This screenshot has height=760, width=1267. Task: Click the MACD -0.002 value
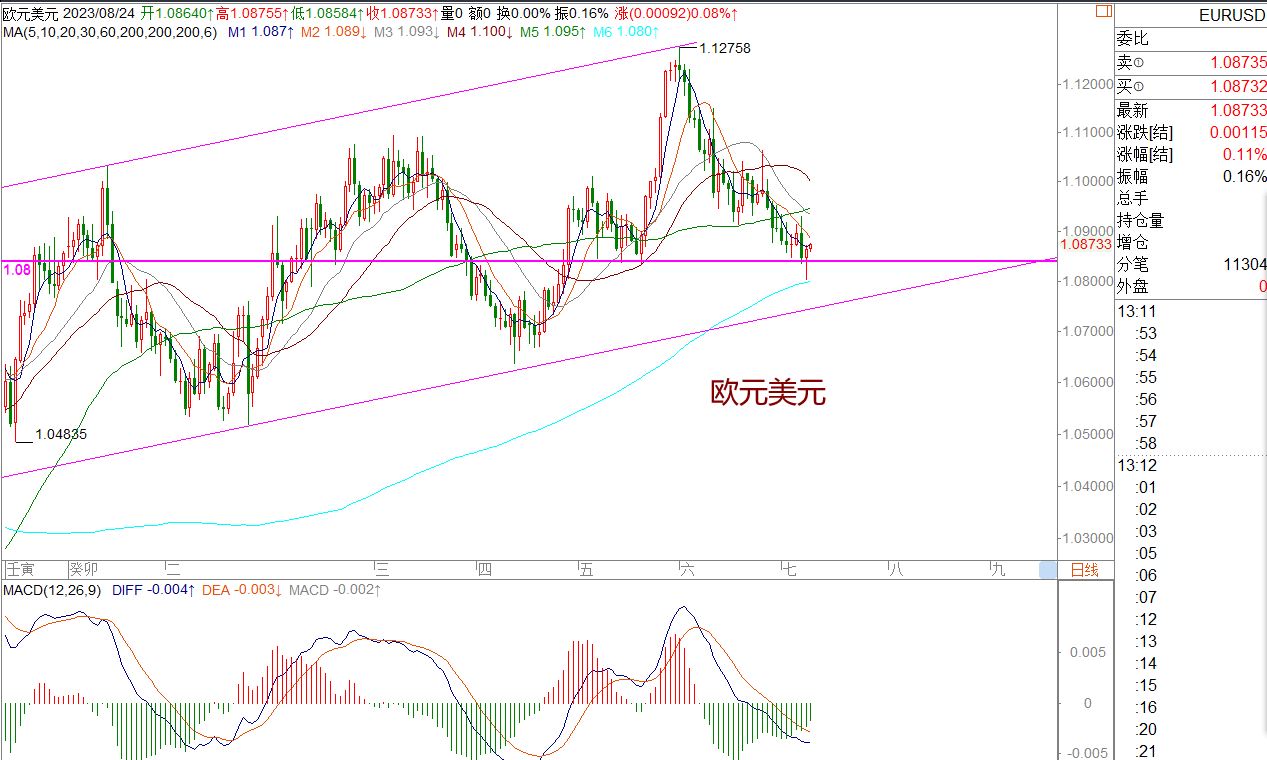pyautogui.click(x=335, y=590)
